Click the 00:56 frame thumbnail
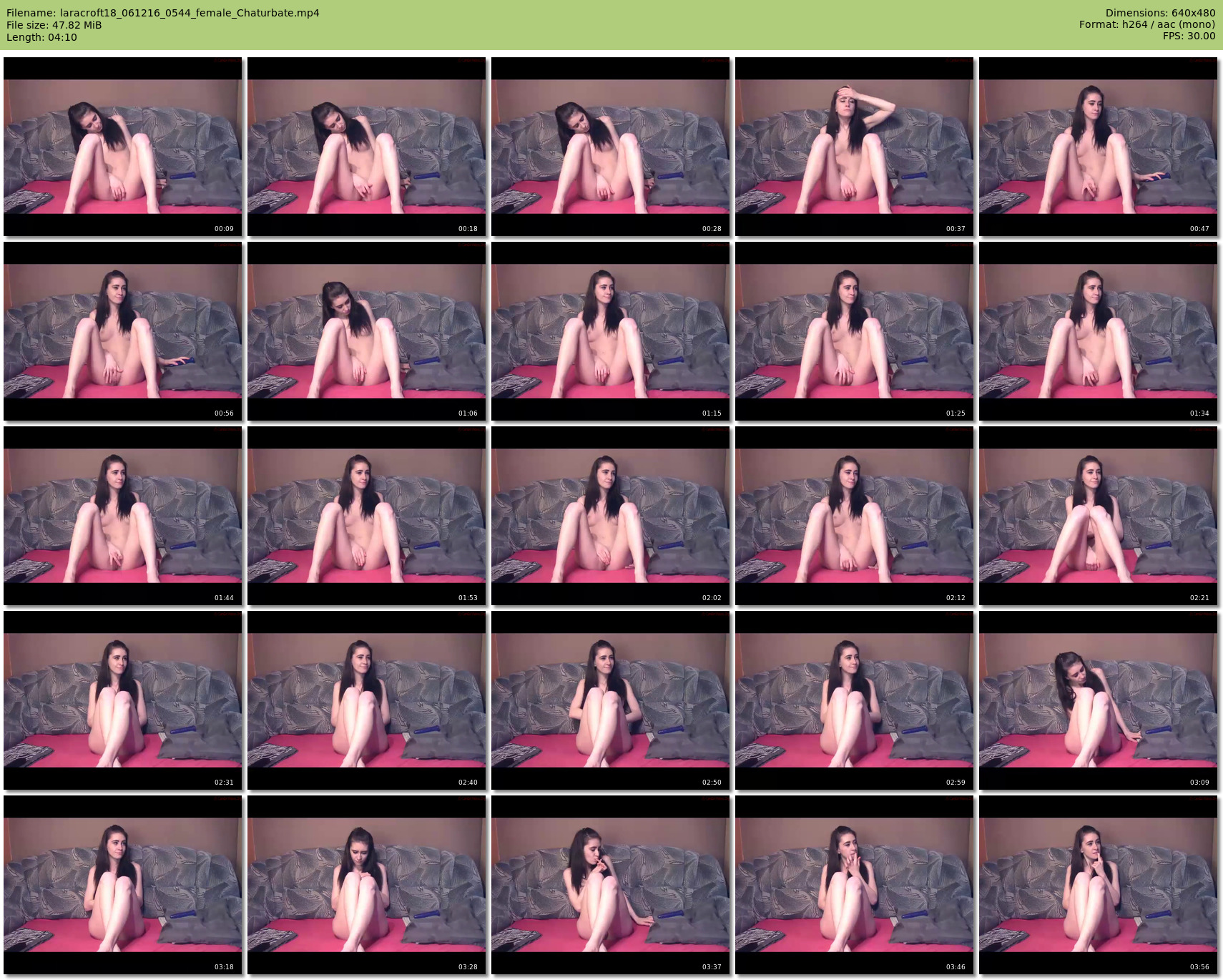Viewport: 1223px width, 980px height. [122, 331]
